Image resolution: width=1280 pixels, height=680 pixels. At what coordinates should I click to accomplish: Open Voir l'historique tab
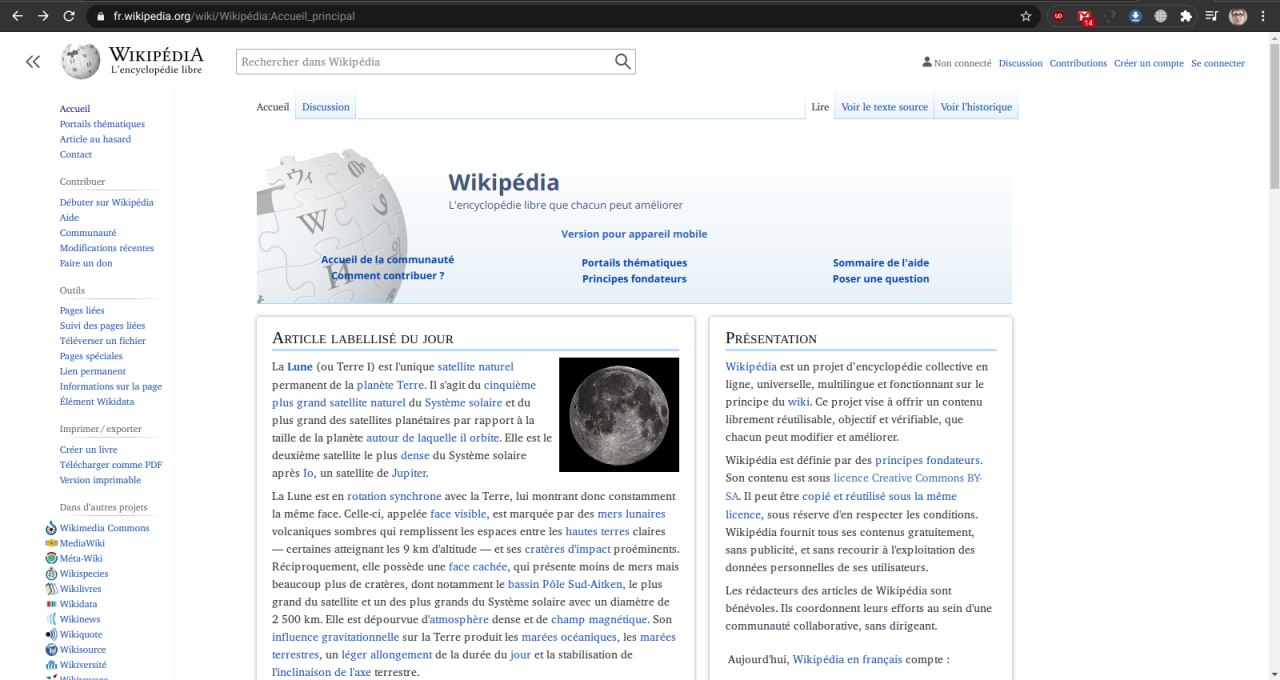(x=976, y=107)
